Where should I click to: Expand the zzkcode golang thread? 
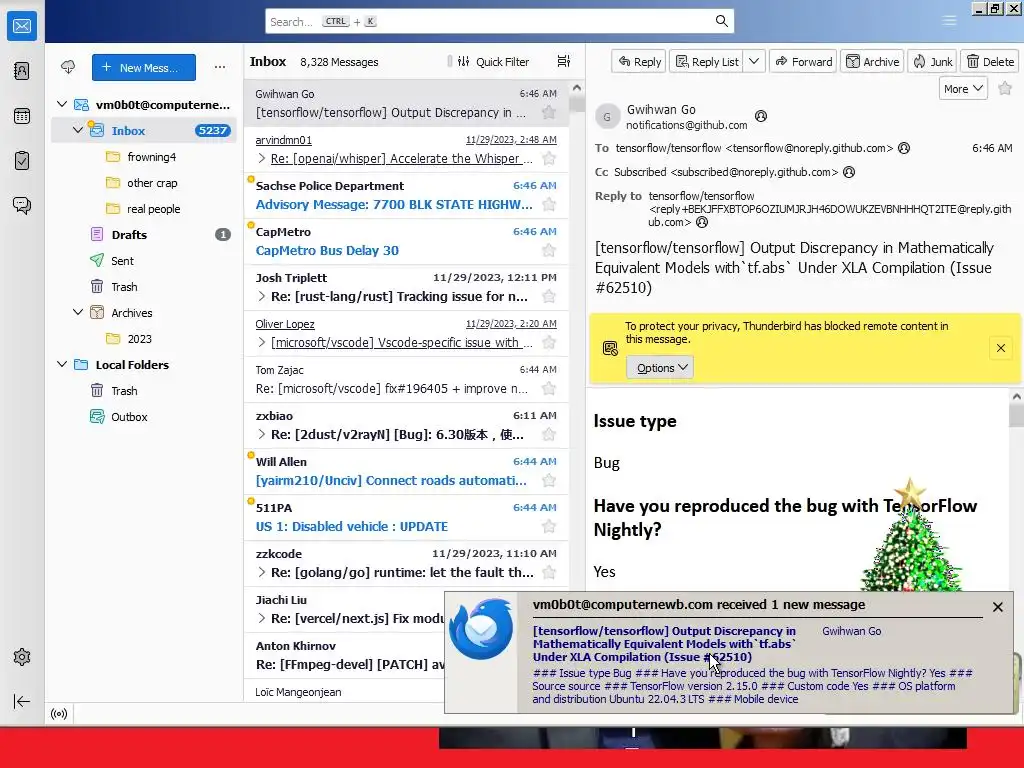[x=262, y=572]
